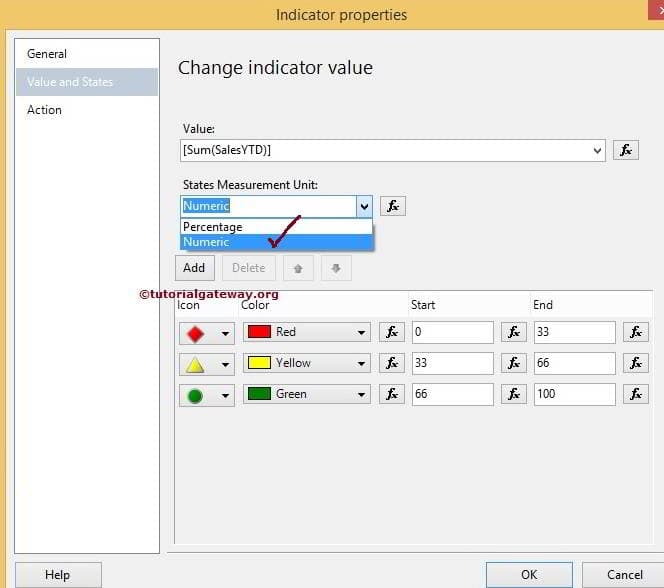Viewport: 664px width, 588px height.
Task: Close the Indicator properties dialog
Action: (657, 9)
